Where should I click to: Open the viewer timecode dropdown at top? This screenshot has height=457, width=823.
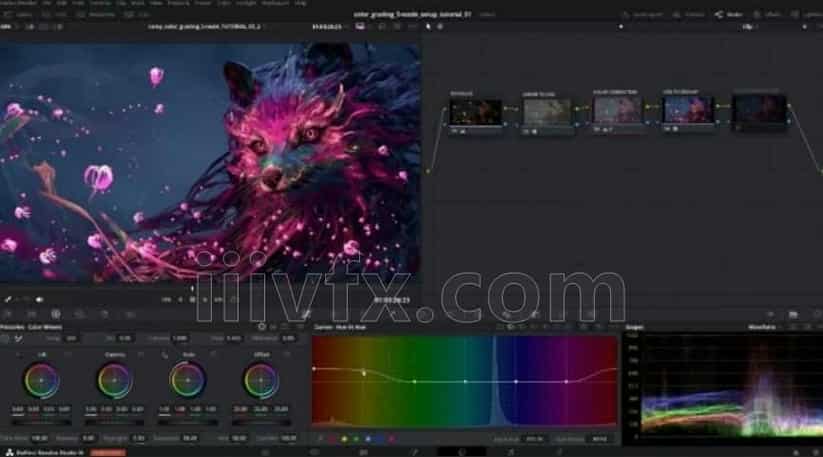pos(329,26)
